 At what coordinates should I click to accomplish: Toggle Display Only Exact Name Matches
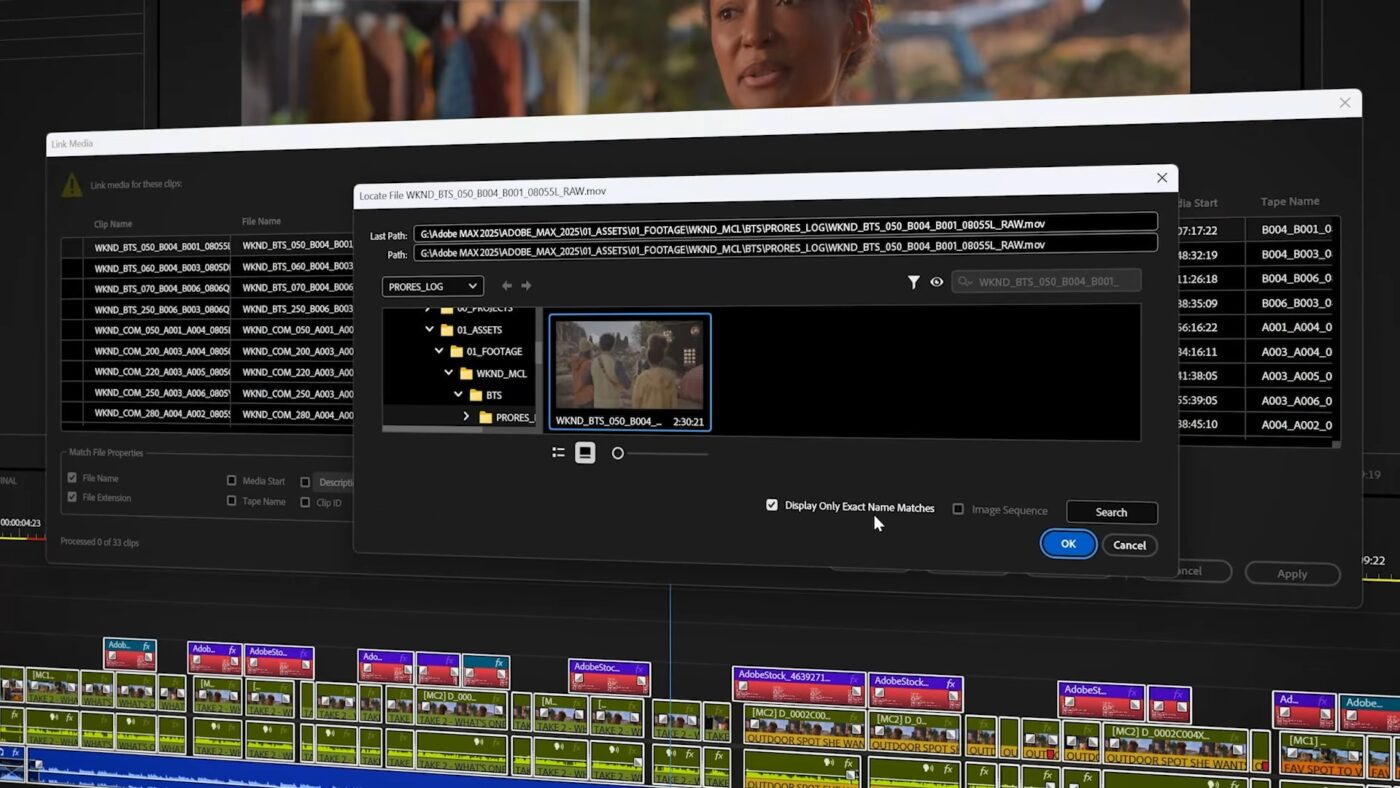coord(772,505)
